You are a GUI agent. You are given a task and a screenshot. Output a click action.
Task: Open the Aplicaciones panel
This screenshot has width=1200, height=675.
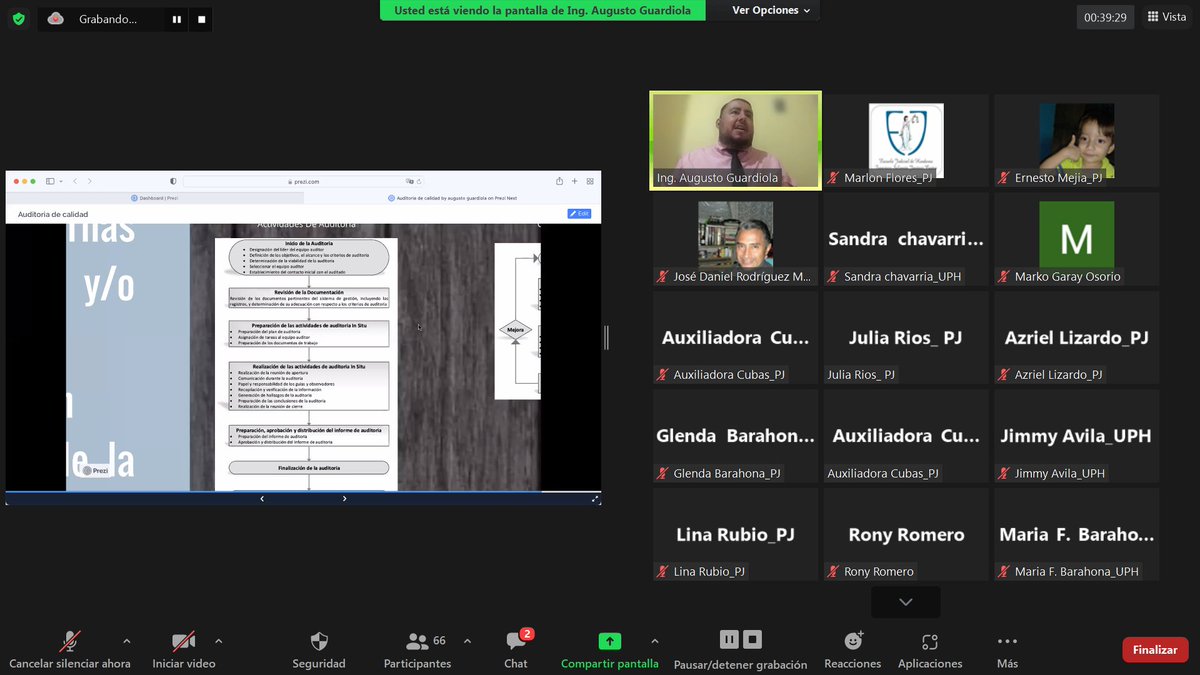click(x=930, y=651)
